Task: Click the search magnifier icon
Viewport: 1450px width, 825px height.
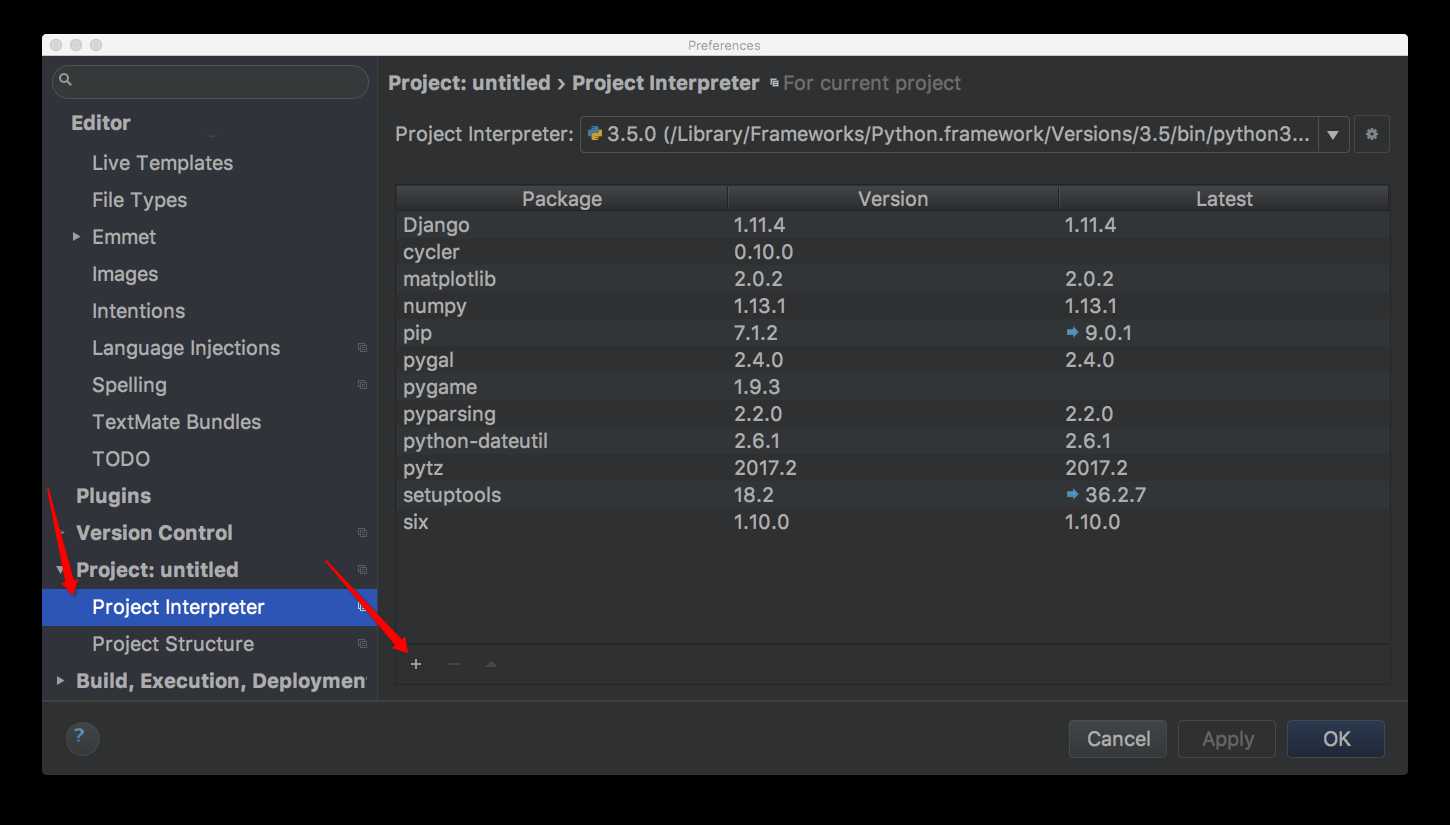Action: [66, 80]
